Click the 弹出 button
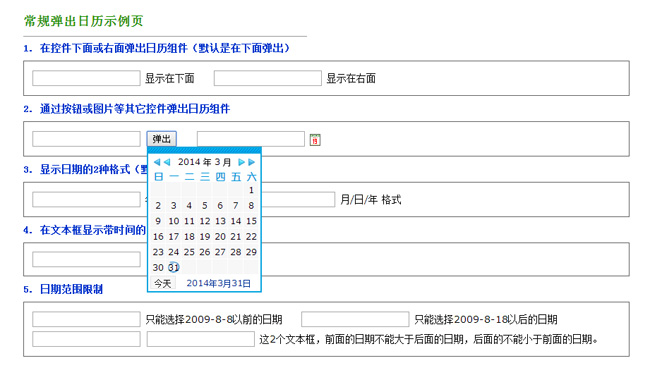 161,139
